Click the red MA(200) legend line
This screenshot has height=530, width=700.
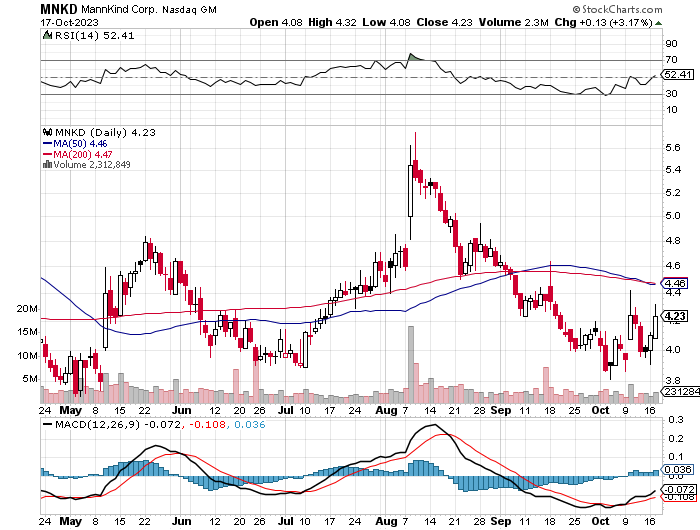[x=46, y=154]
